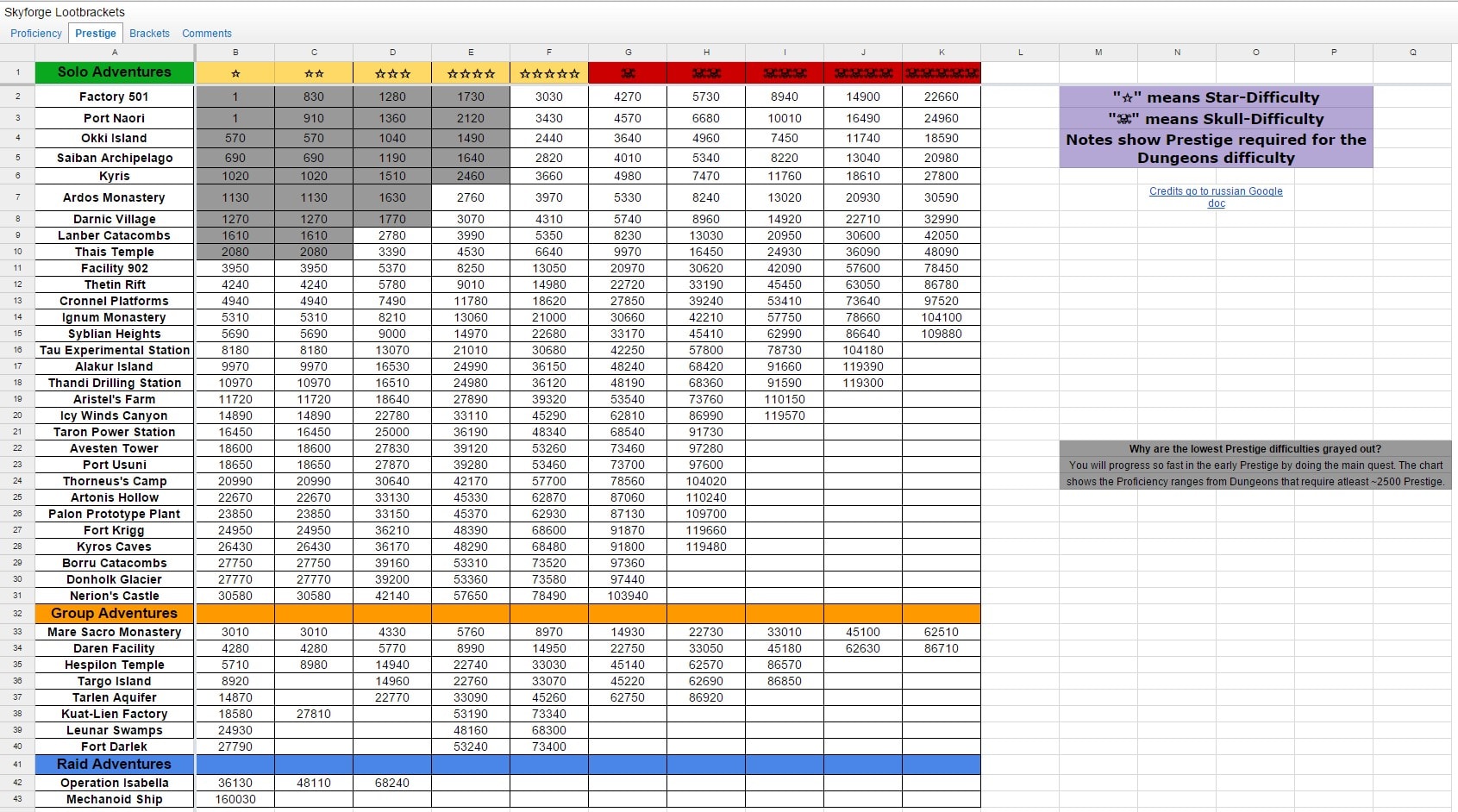Screen dimensions: 1458x812
Task: Open the Proficiency sheet tab
Action: [36, 34]
